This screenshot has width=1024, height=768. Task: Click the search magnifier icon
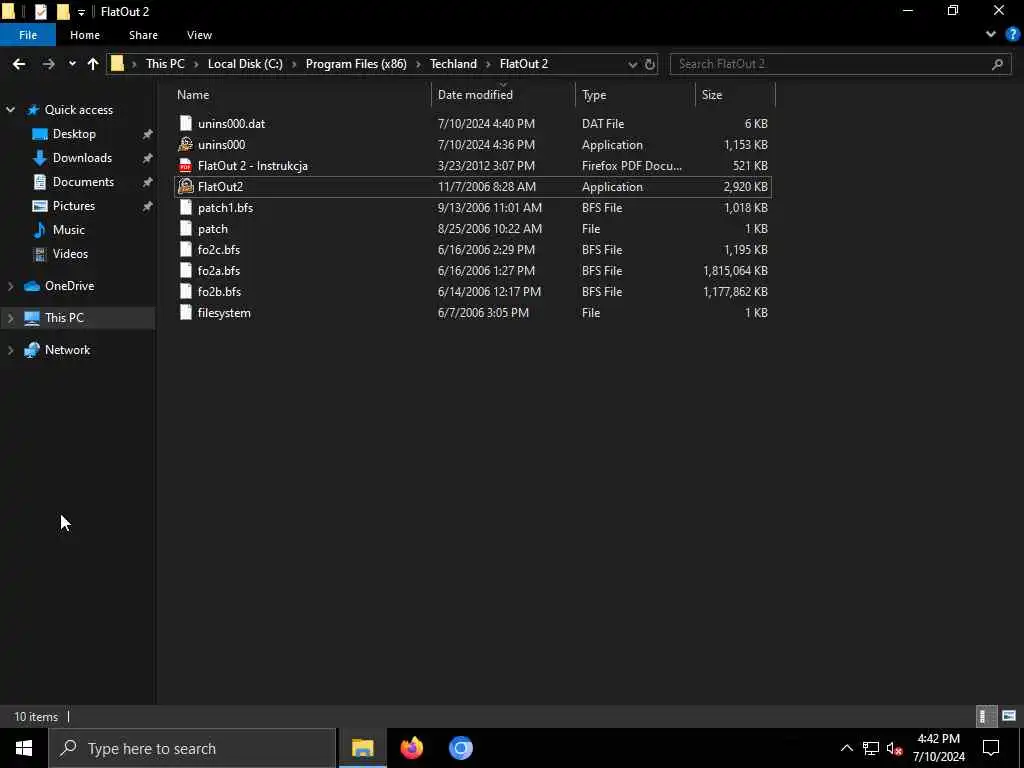pyautogui.click(x=997, y=64)
